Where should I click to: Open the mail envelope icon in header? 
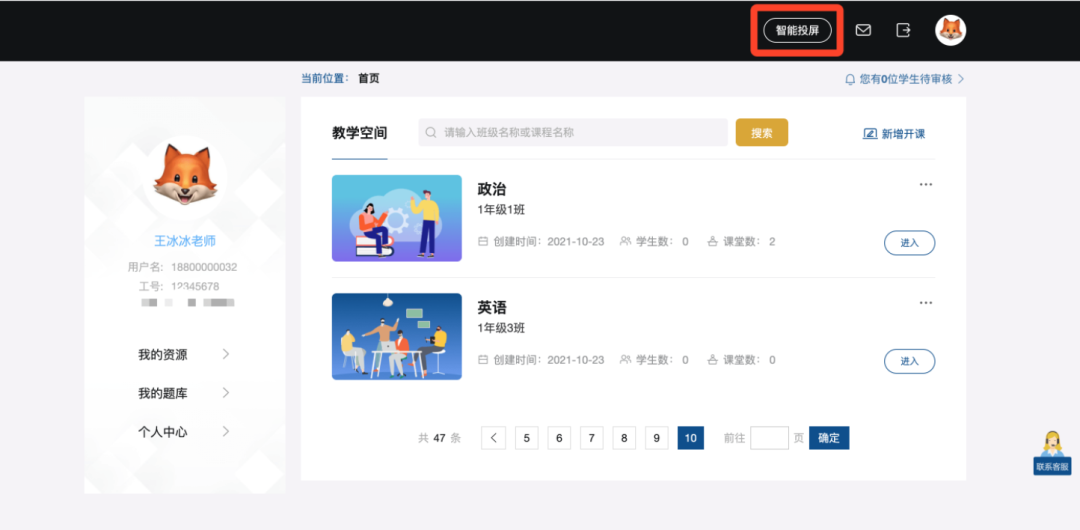tap(863, 31)
